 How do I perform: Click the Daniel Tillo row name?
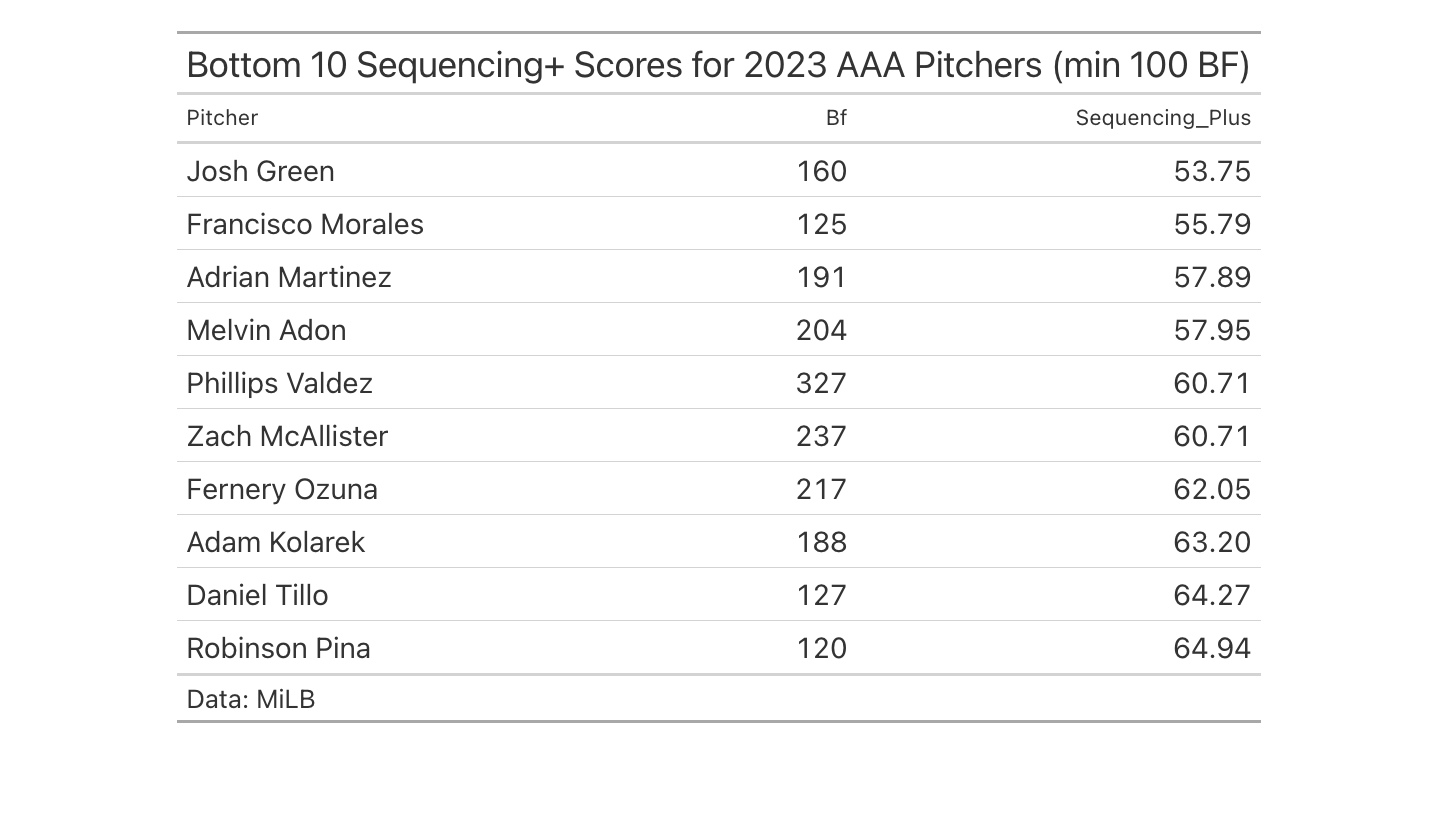257,595
